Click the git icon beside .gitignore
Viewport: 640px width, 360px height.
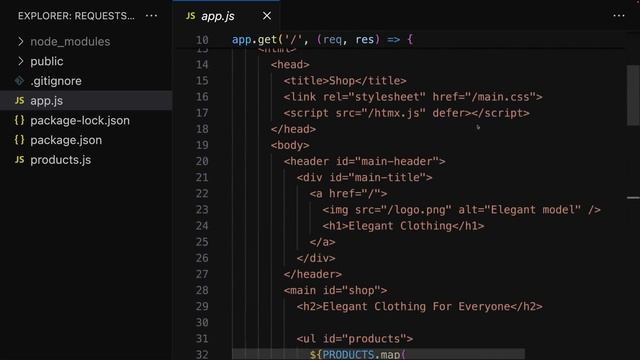click(x=20, y=81)
